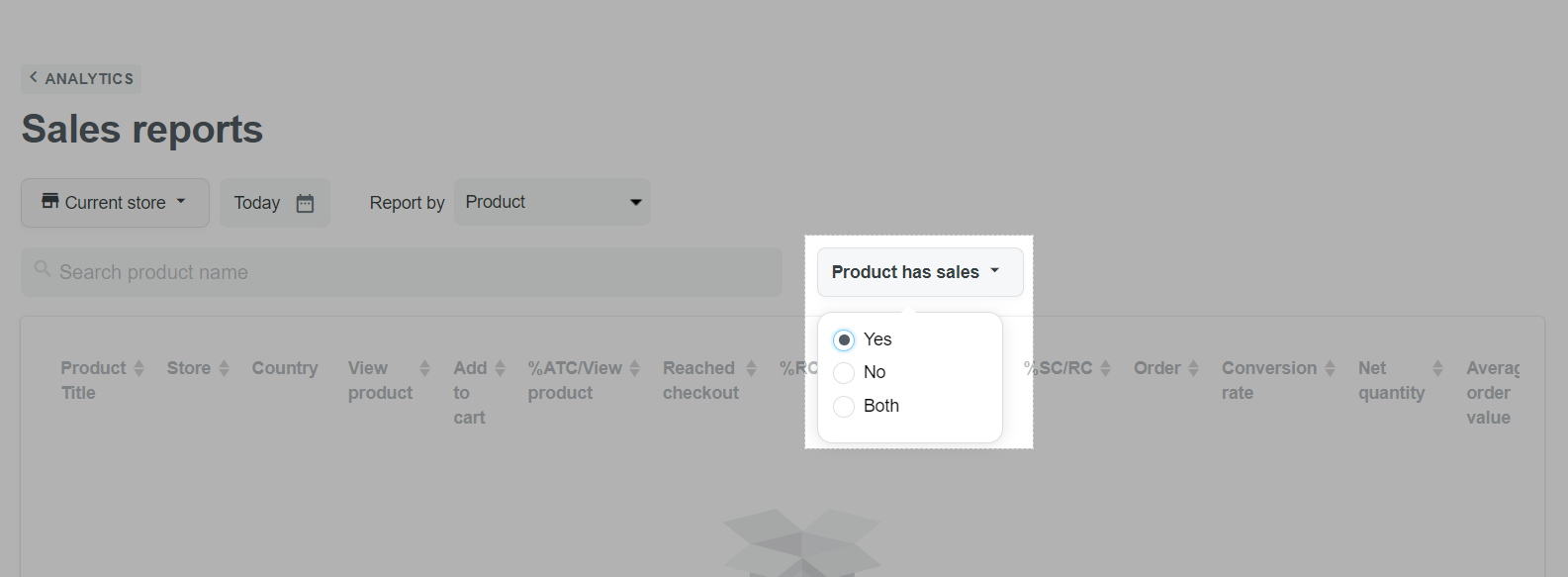Viewport: 1568px width, 577px height.
Task: Sort the Add to cart column
Action: 501,368
